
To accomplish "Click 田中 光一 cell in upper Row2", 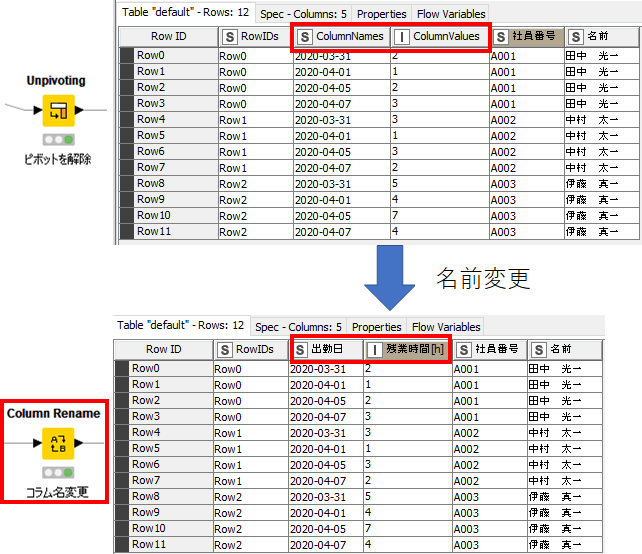I will coord(601,87).
